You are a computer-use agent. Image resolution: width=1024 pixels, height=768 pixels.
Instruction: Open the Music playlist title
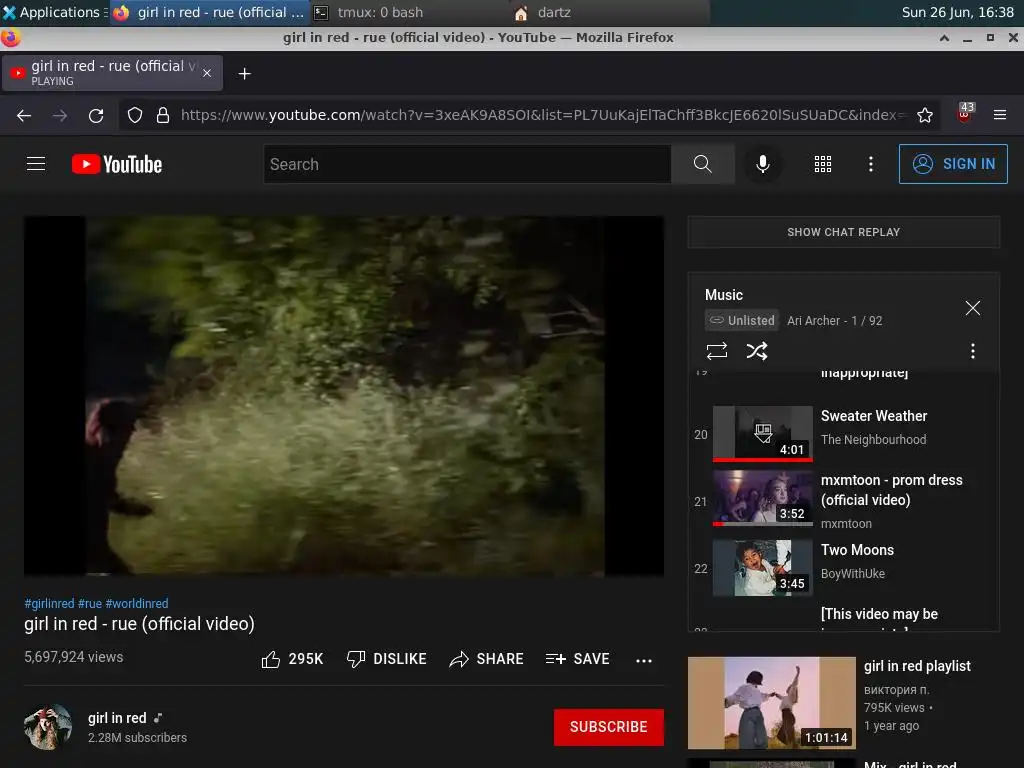[724, 295]
